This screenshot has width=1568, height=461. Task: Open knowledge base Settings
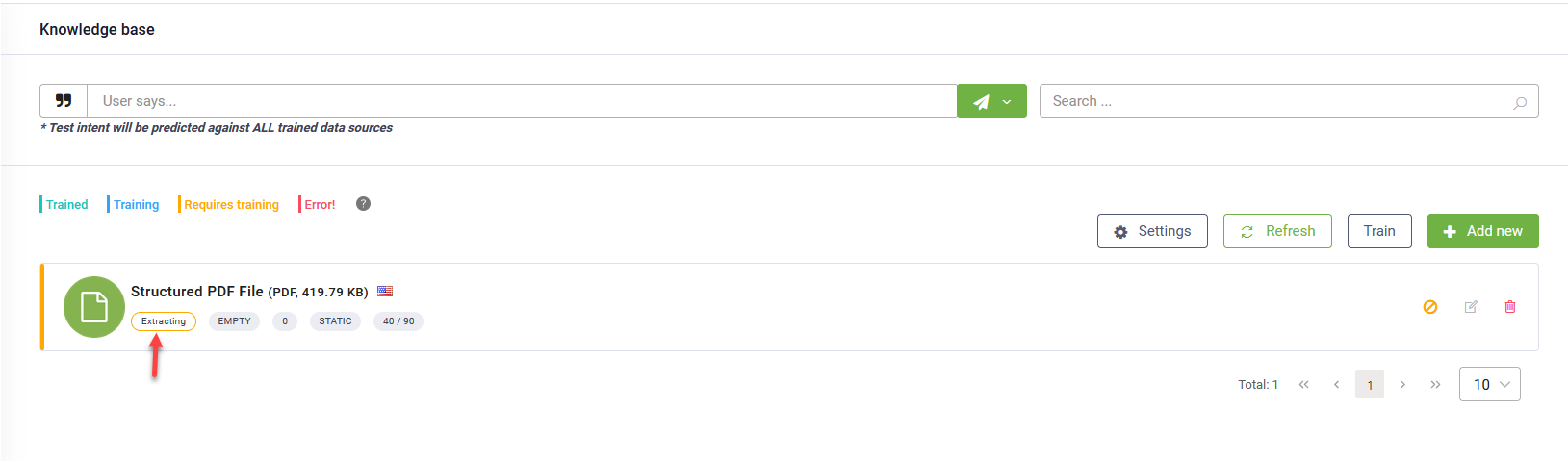click(1152, 231)
